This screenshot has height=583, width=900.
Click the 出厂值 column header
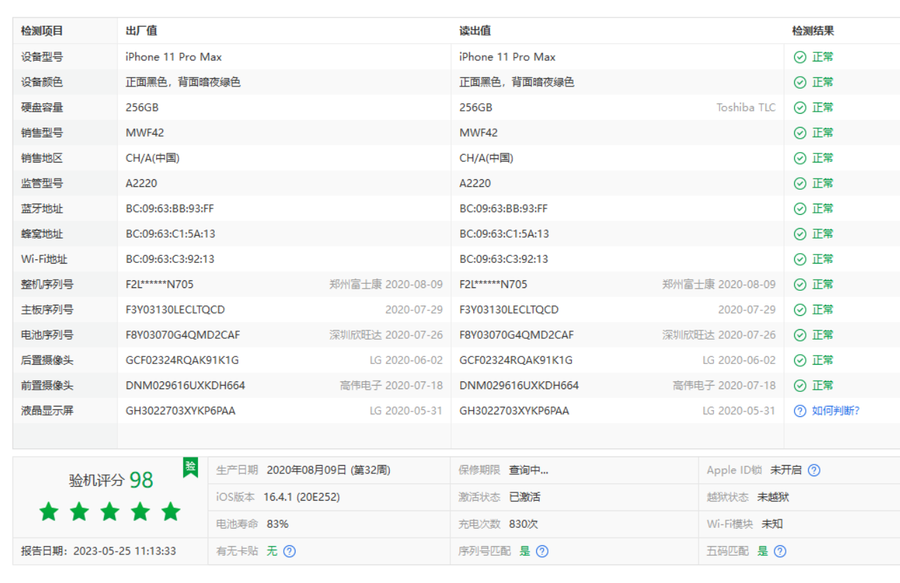click(x=141, y=30)
